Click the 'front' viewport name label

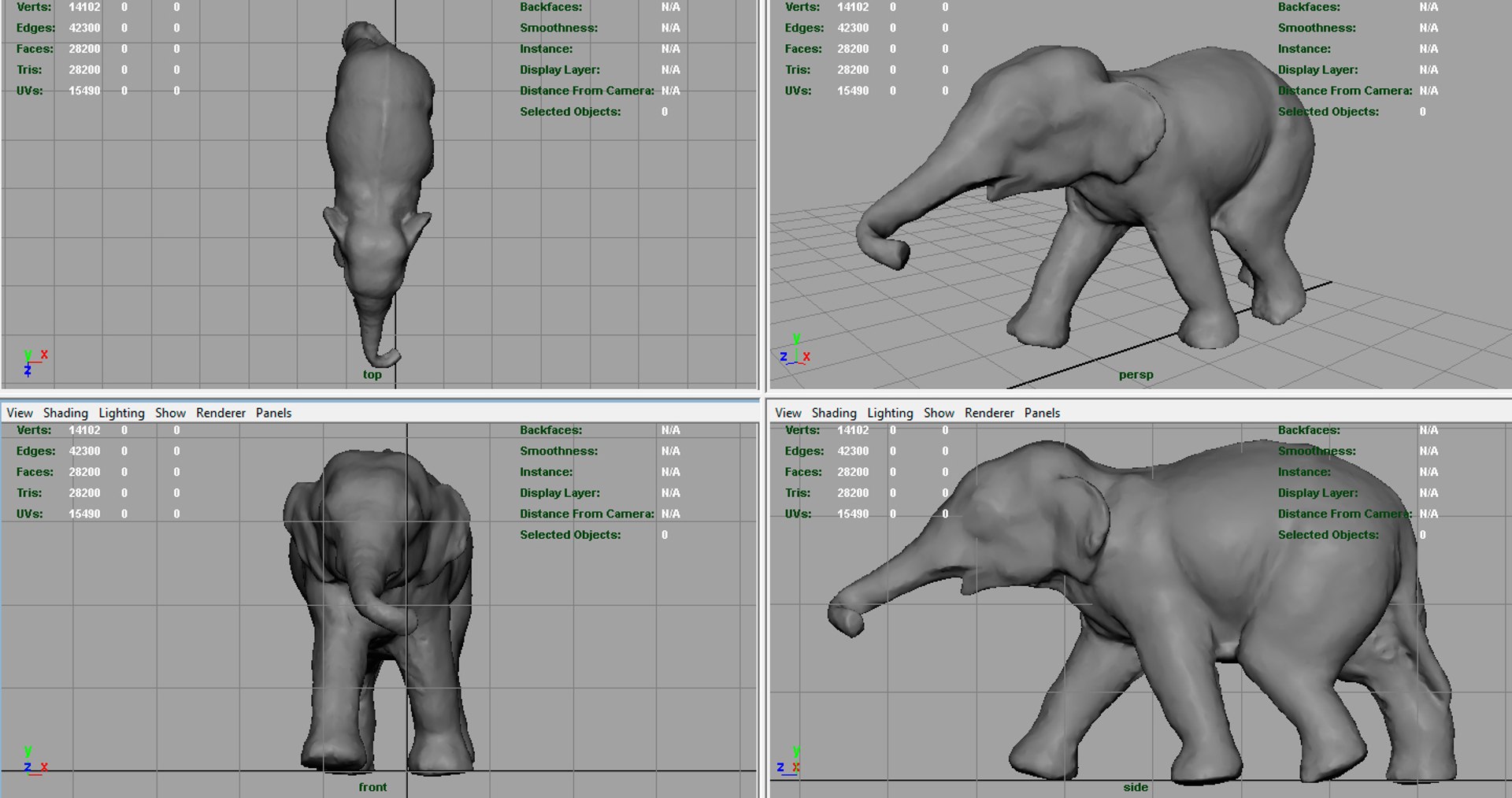372,787
